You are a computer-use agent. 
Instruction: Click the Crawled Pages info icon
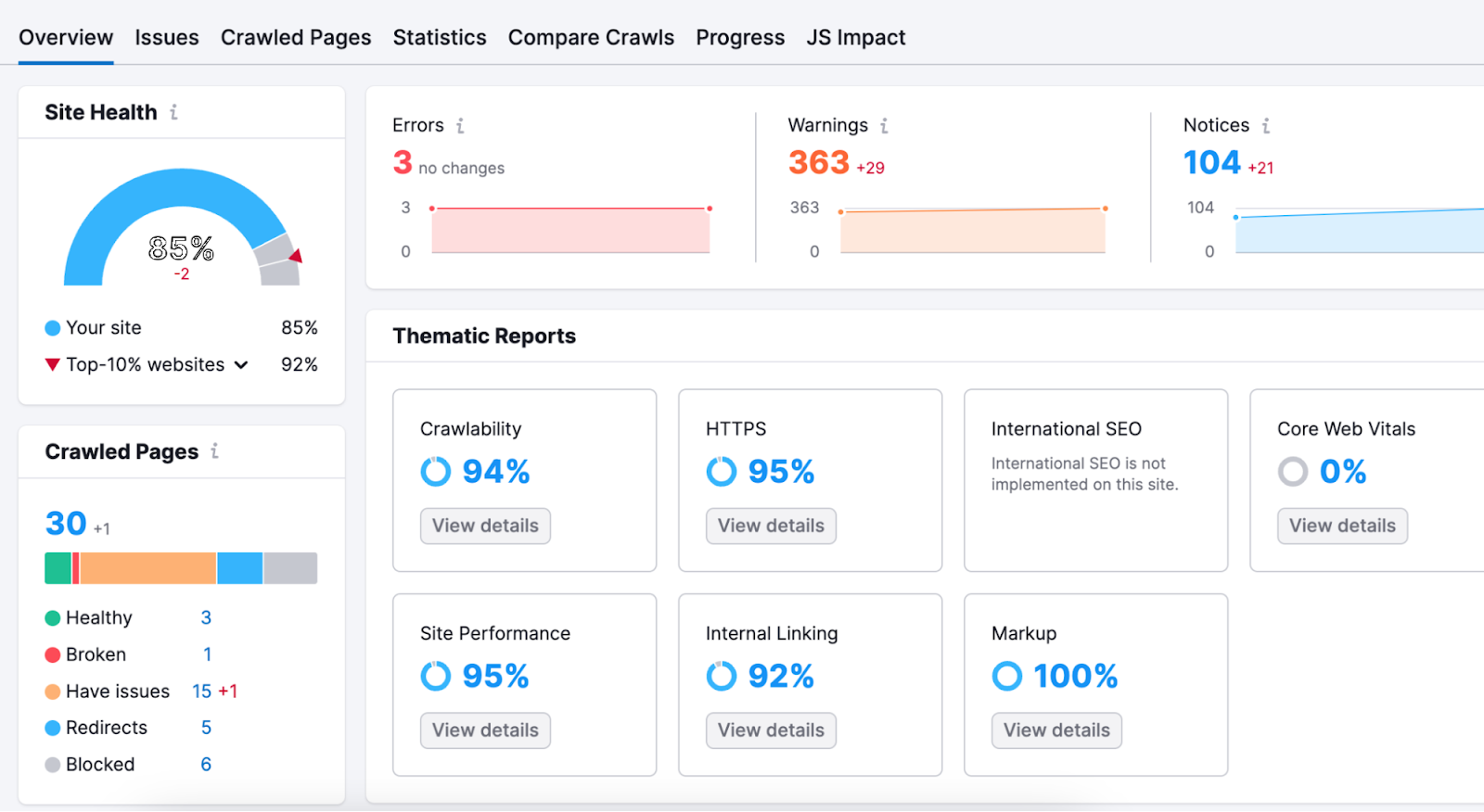214,451
